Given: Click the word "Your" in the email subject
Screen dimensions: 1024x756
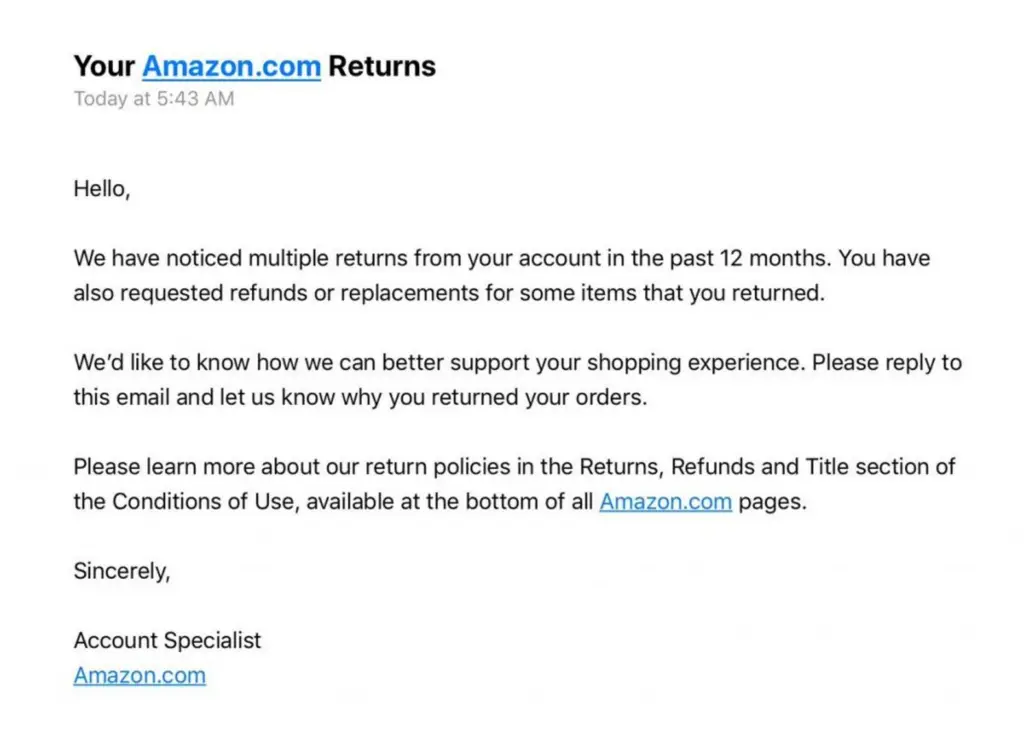Looking at the screenshot, I should (x=104, y=67).
